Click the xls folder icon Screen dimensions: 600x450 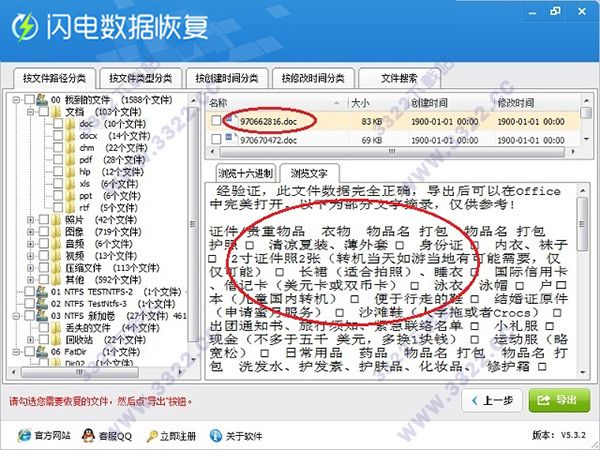click(70, 184)
